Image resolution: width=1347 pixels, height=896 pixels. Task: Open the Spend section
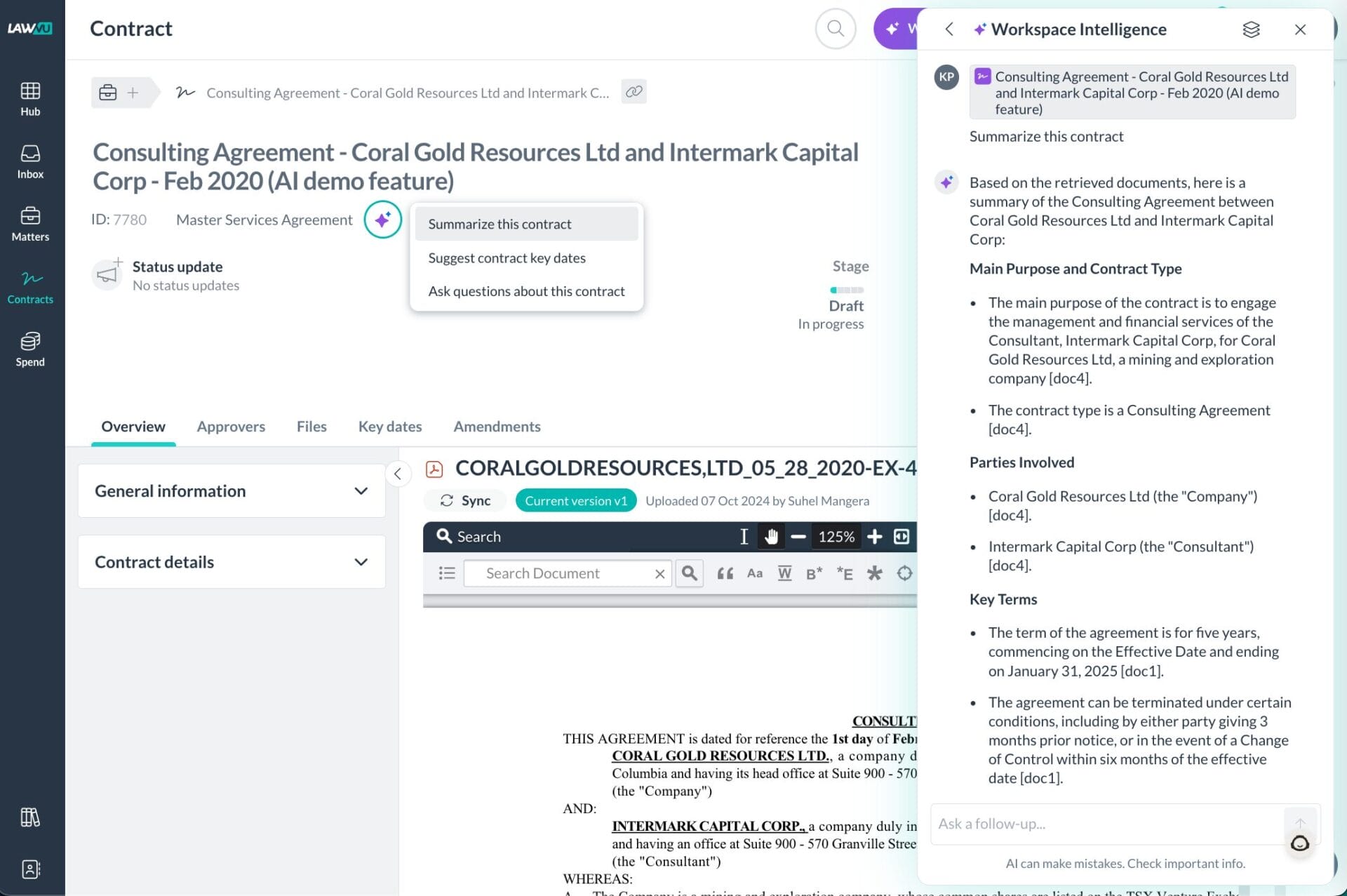(x=30, y=349)
